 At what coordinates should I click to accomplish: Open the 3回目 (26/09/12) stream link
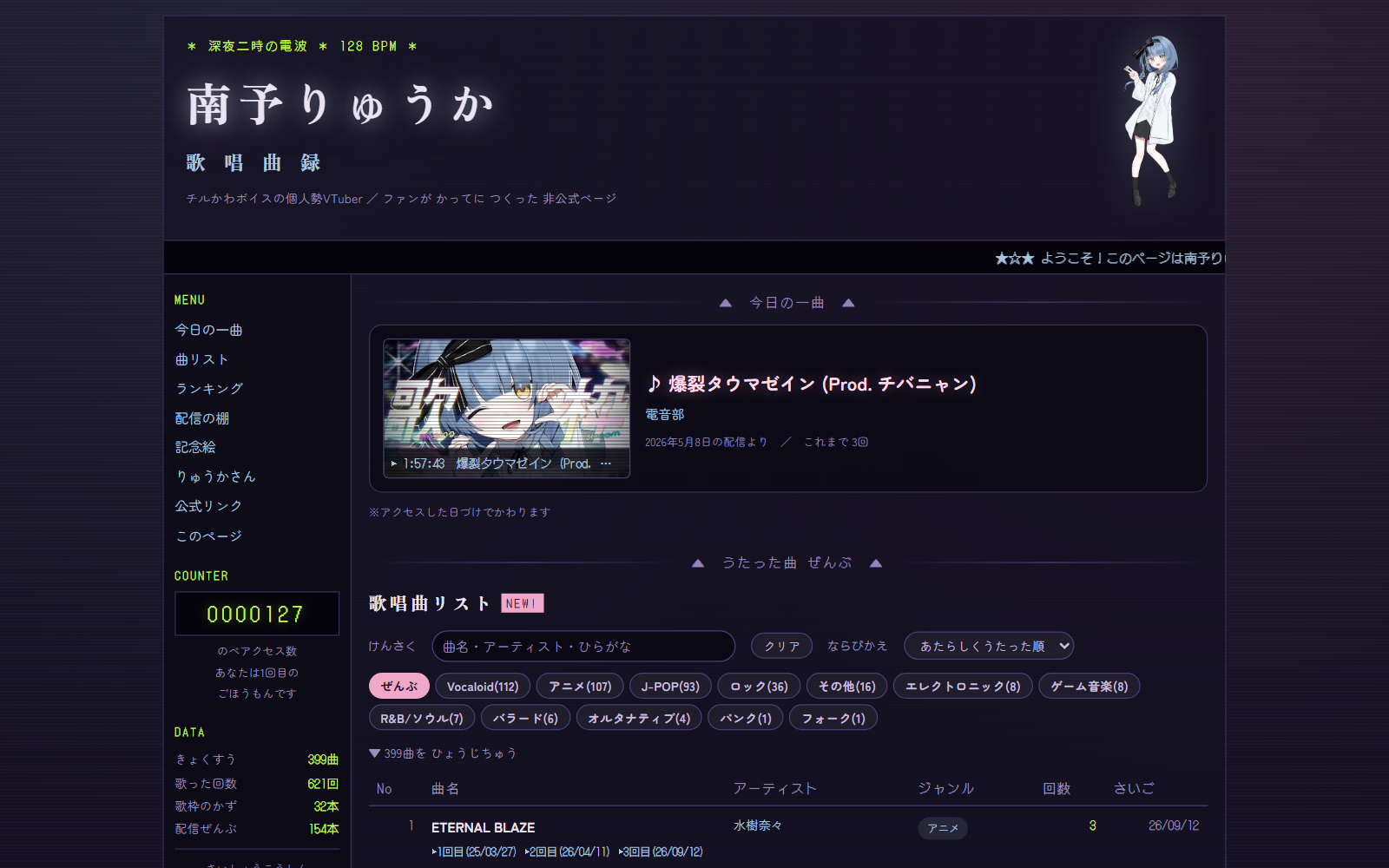[x=661, y=852]
